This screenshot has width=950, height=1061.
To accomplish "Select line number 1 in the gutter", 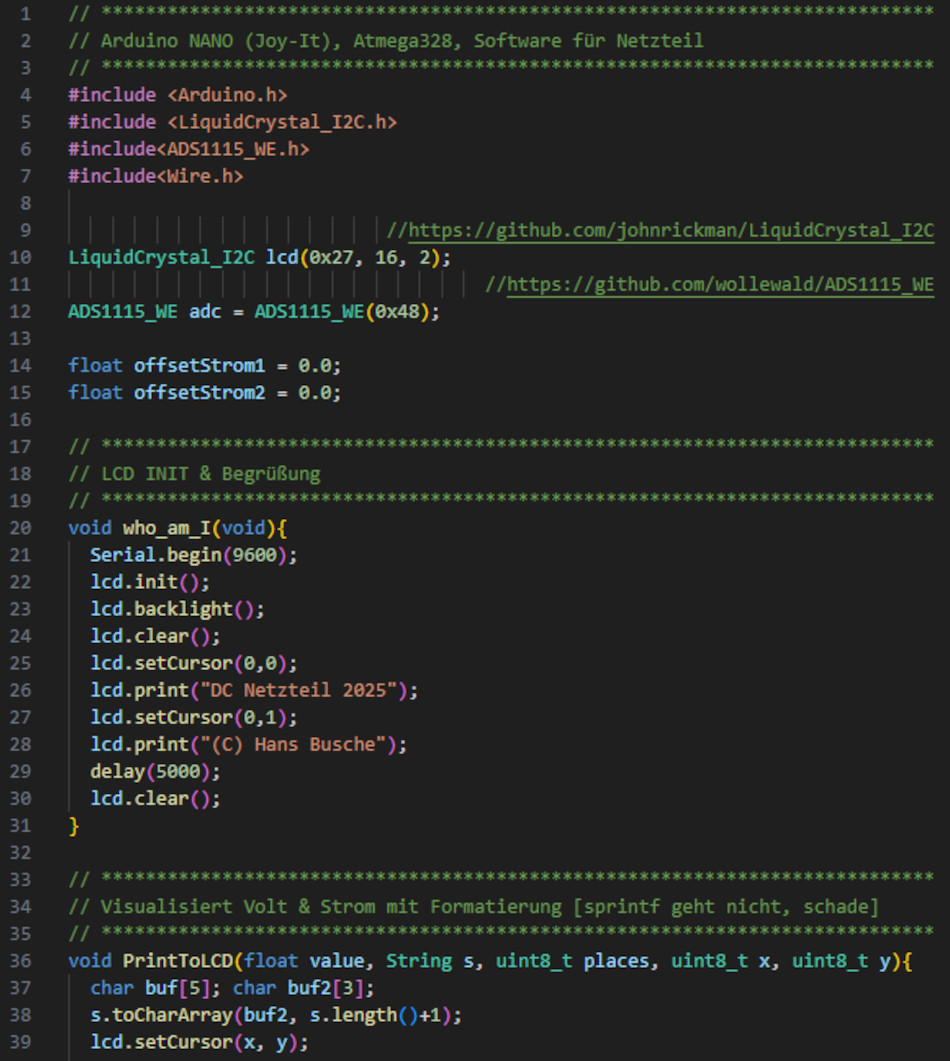I will (24, 14).
